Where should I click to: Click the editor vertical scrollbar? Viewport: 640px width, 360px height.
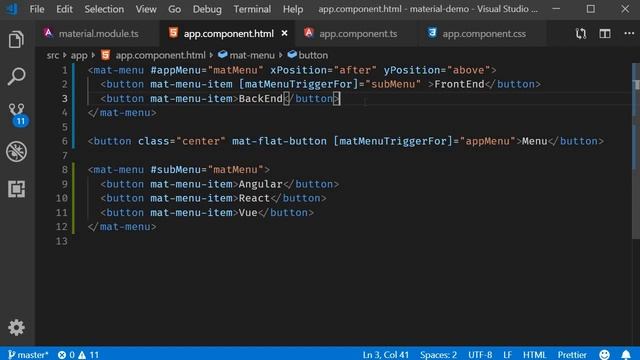pyautogui.click(x=636, y=151)
